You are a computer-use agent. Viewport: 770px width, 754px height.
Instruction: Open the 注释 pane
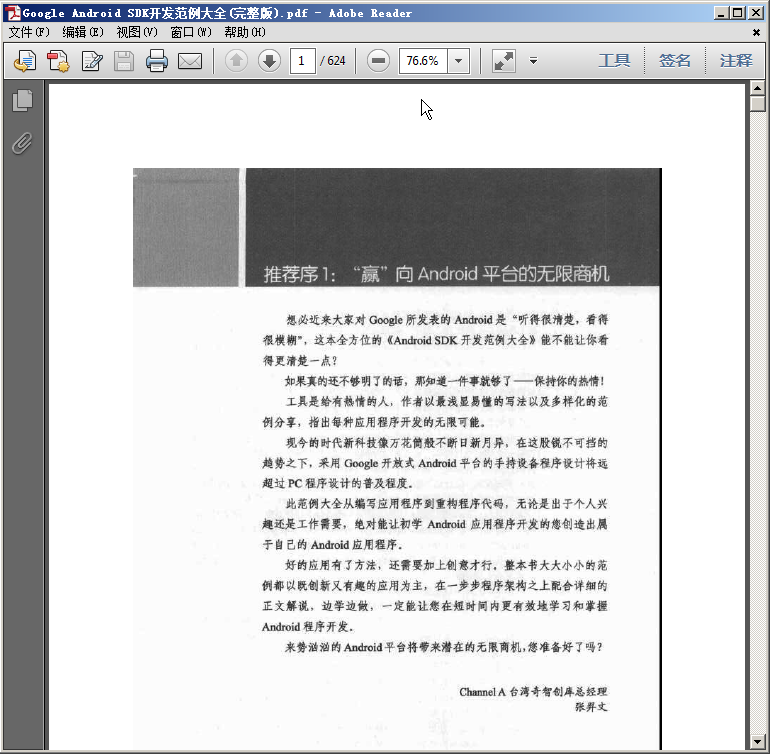[x=736, y=61]
